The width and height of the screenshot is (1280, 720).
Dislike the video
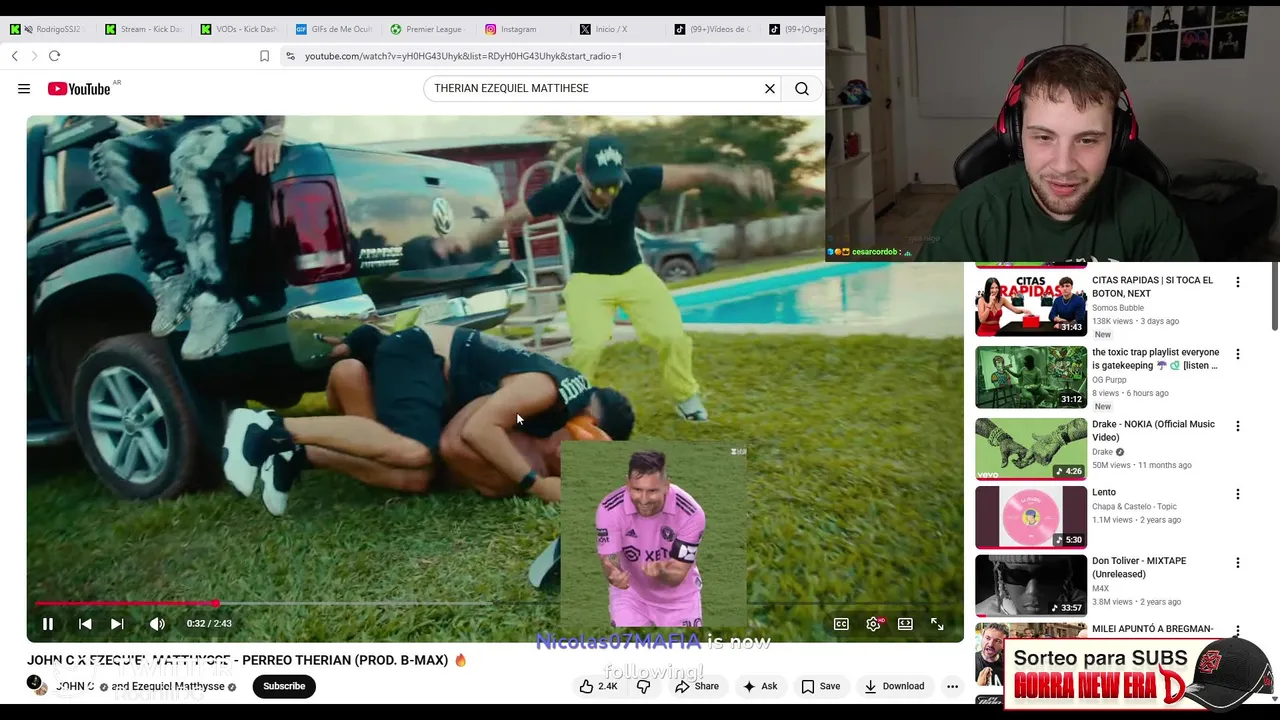pyautogui.click(x=643, y=686)
